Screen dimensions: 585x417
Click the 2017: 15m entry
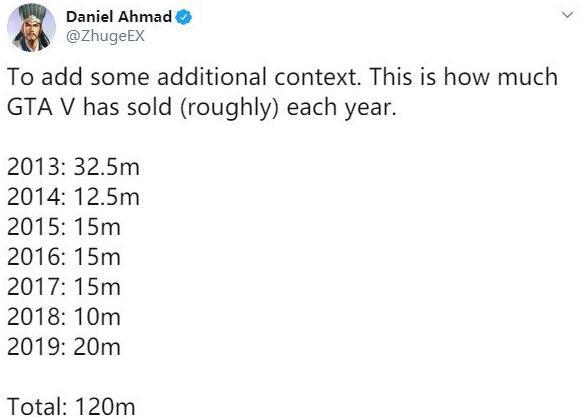click(64, 287)
